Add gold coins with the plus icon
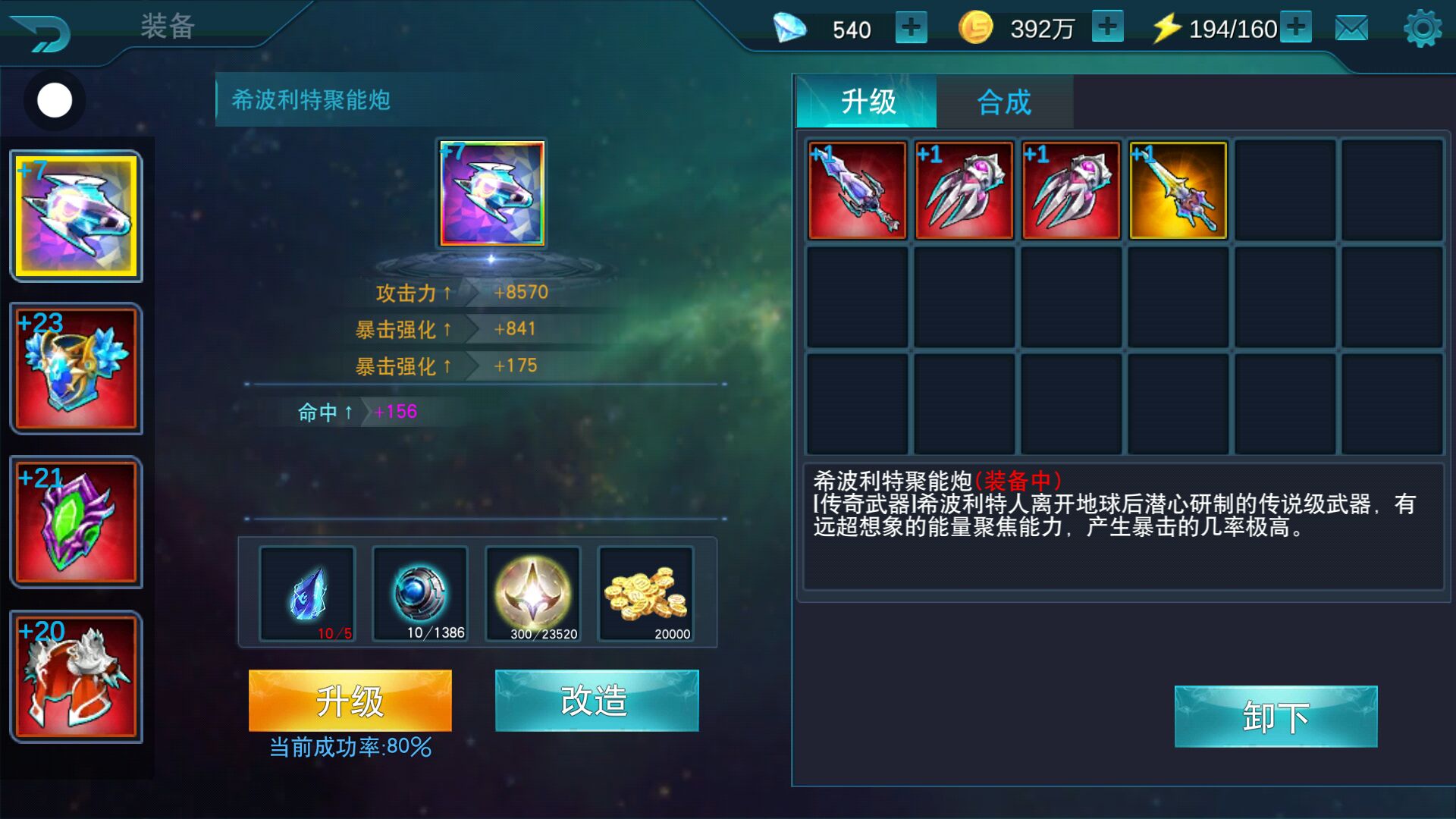Image resolution: width=1456 pixels, height=819 pixels. coord(1108,27)
